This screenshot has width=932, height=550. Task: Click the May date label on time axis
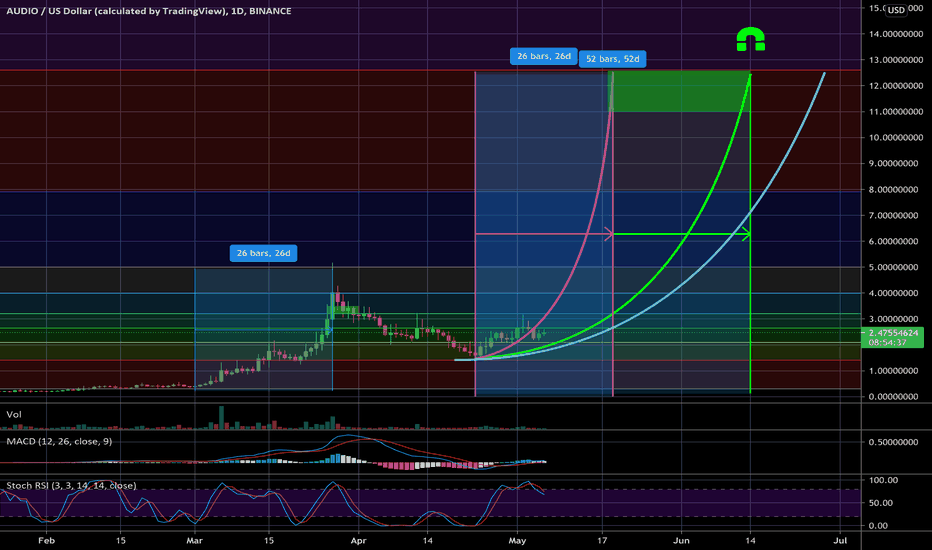[x=517, y=540]
